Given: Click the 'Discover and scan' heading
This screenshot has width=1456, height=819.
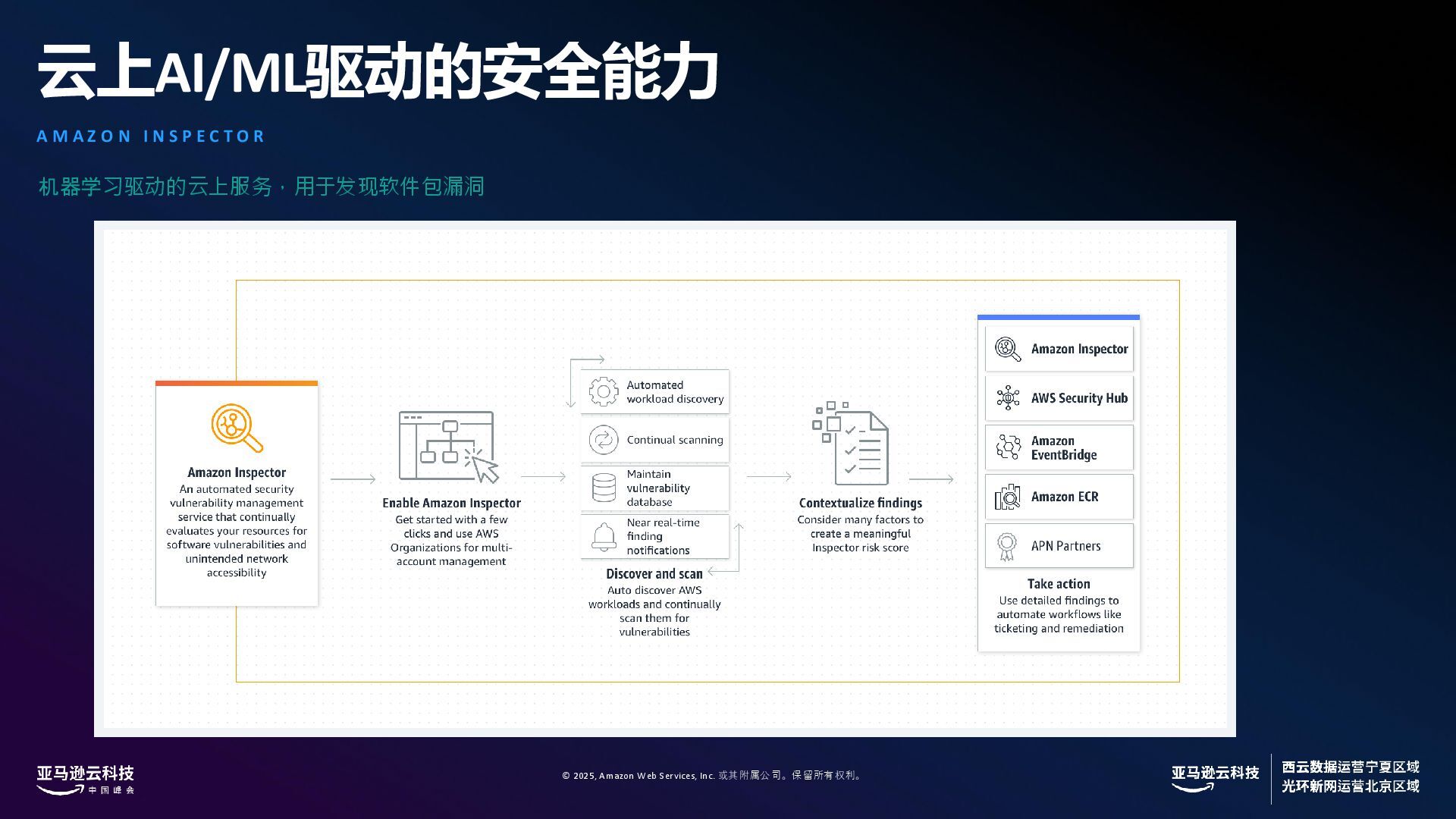Looking at the screenshot, I should 654,574.
